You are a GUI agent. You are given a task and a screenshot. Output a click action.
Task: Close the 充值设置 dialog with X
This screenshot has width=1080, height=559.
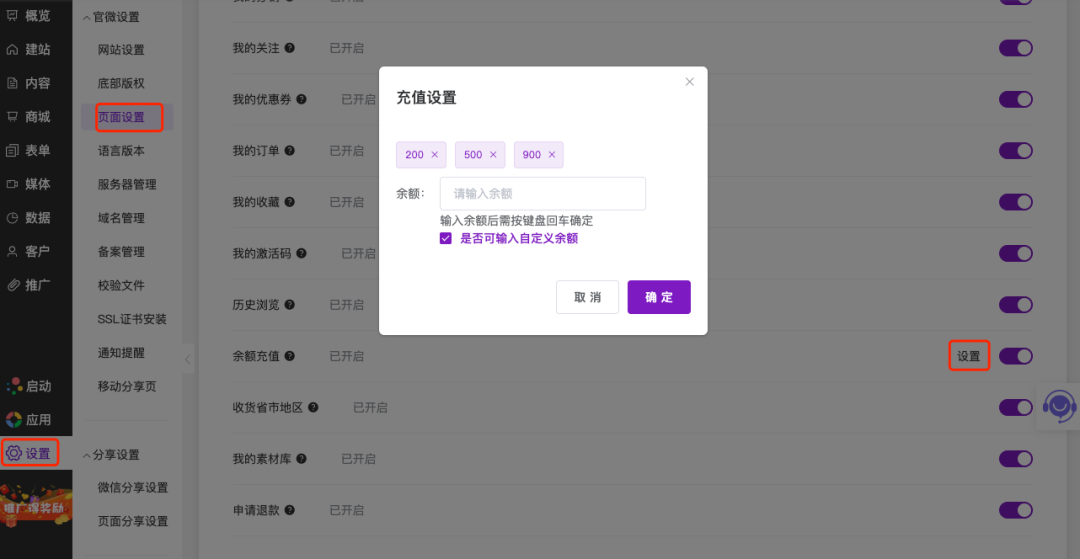tap(689, 81)
